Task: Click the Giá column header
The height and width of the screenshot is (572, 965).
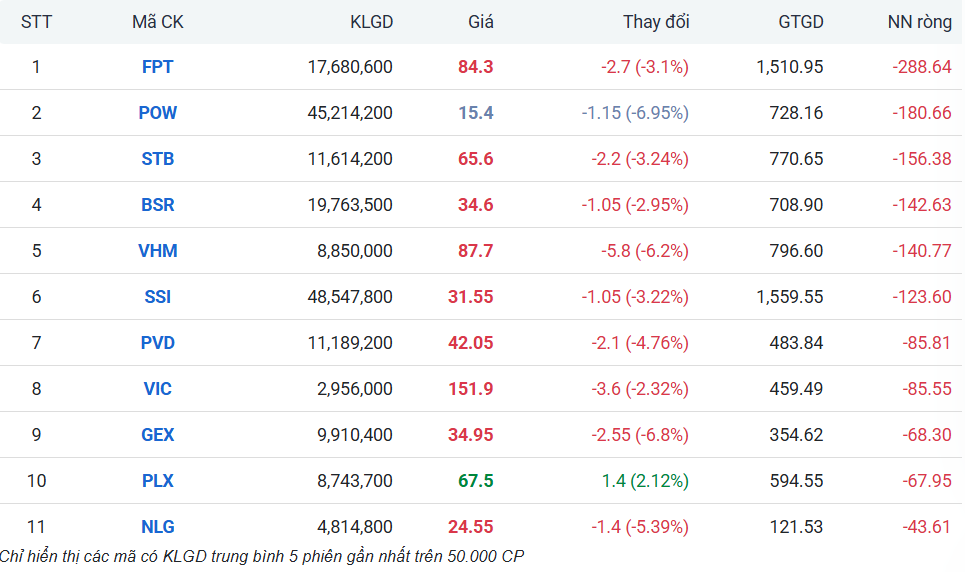Action: tap(481, 22)
